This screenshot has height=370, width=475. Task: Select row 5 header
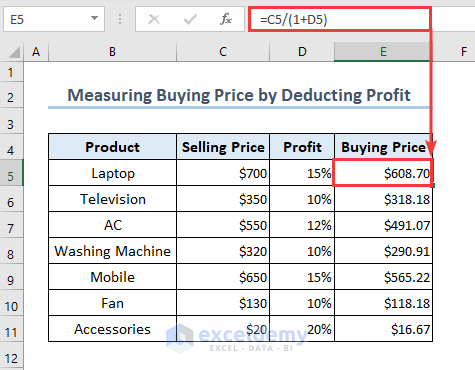(x=11, y=173)
